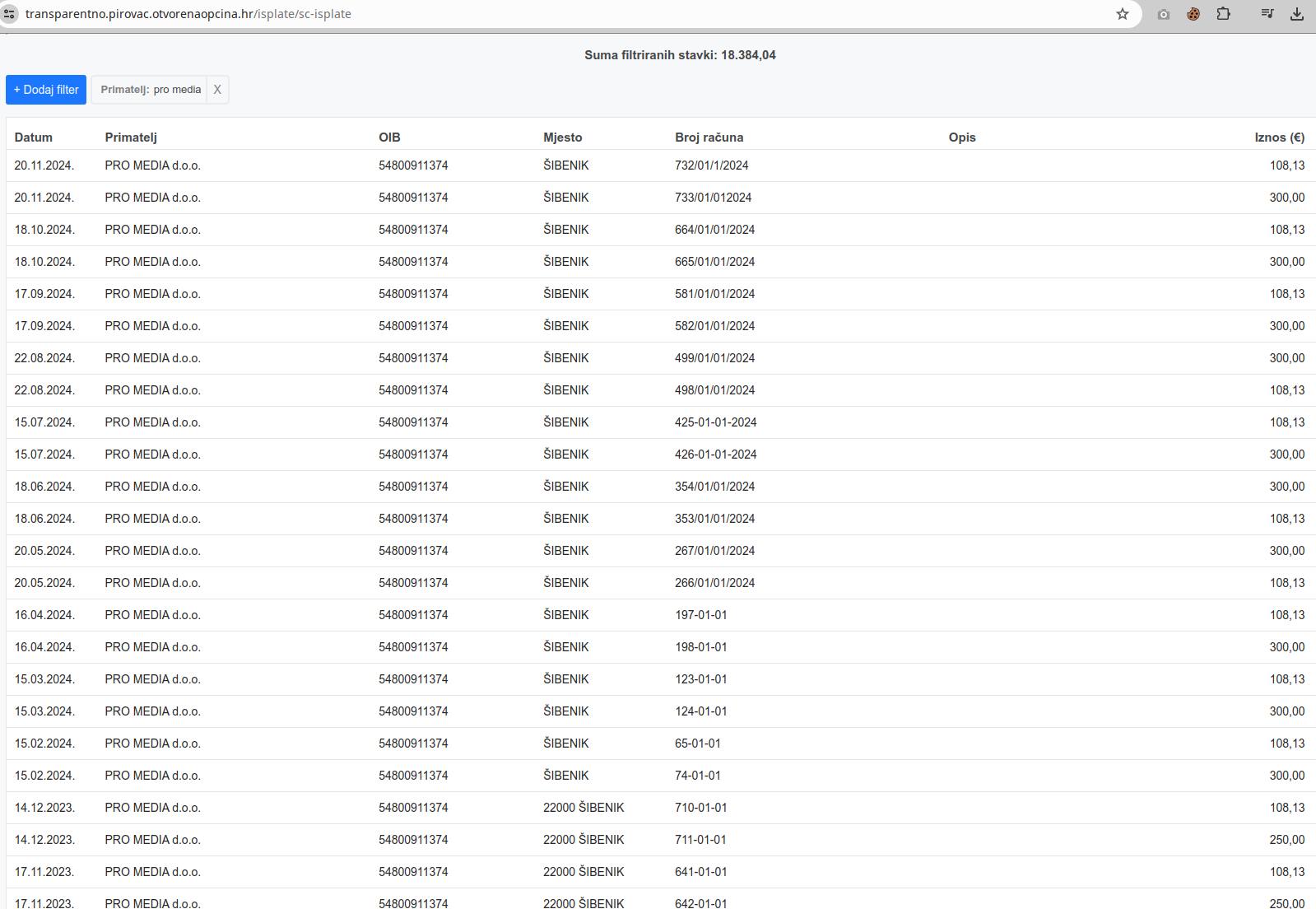1316x909 pixels.
Task: Sort table by the Datum column header
Action: [33, 138]
